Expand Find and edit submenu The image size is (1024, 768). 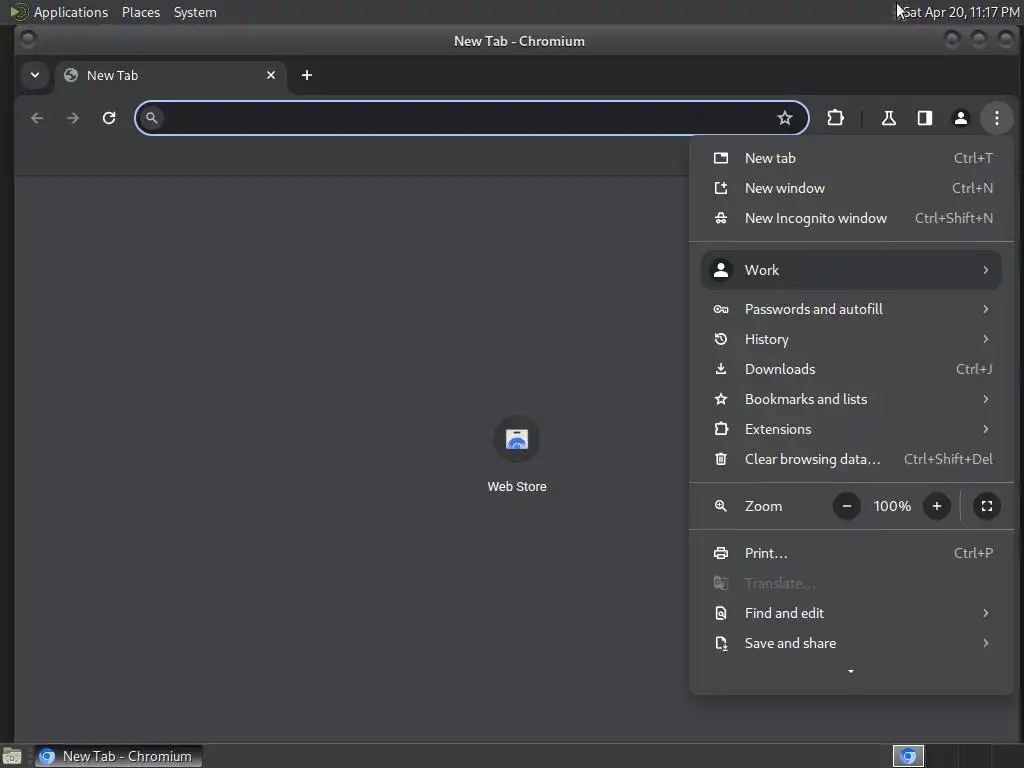(x=851, y=613)
